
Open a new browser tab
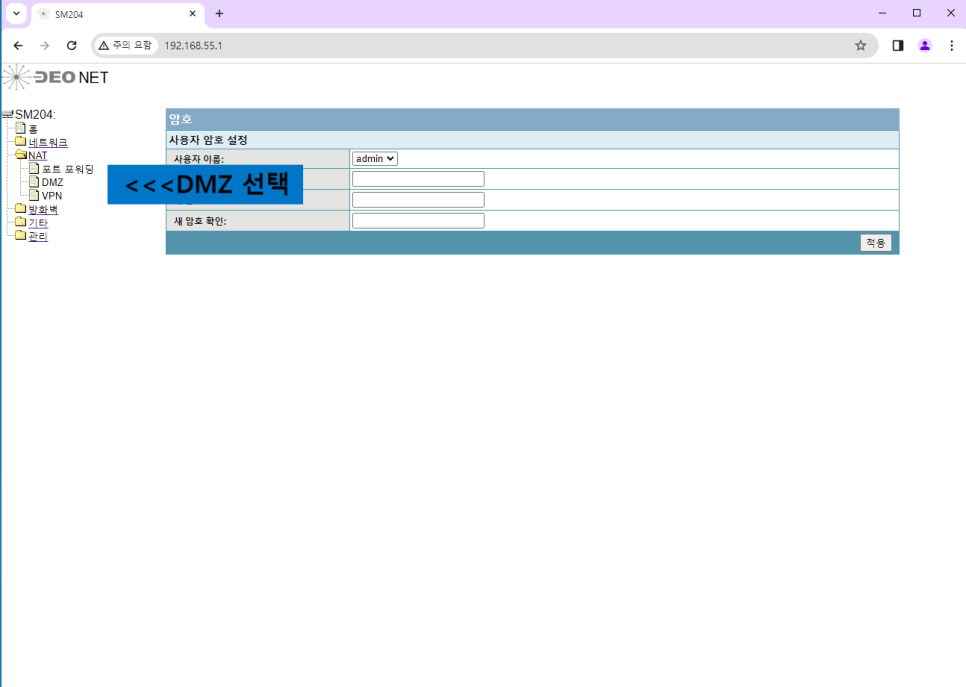coord(219,14)
